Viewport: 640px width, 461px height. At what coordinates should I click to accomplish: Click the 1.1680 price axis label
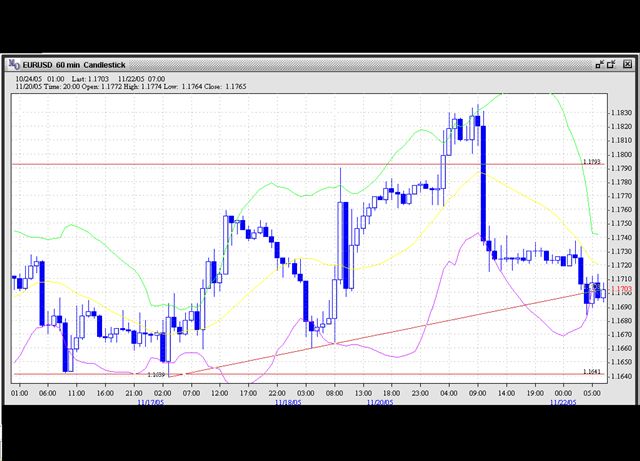coord(620,321)
